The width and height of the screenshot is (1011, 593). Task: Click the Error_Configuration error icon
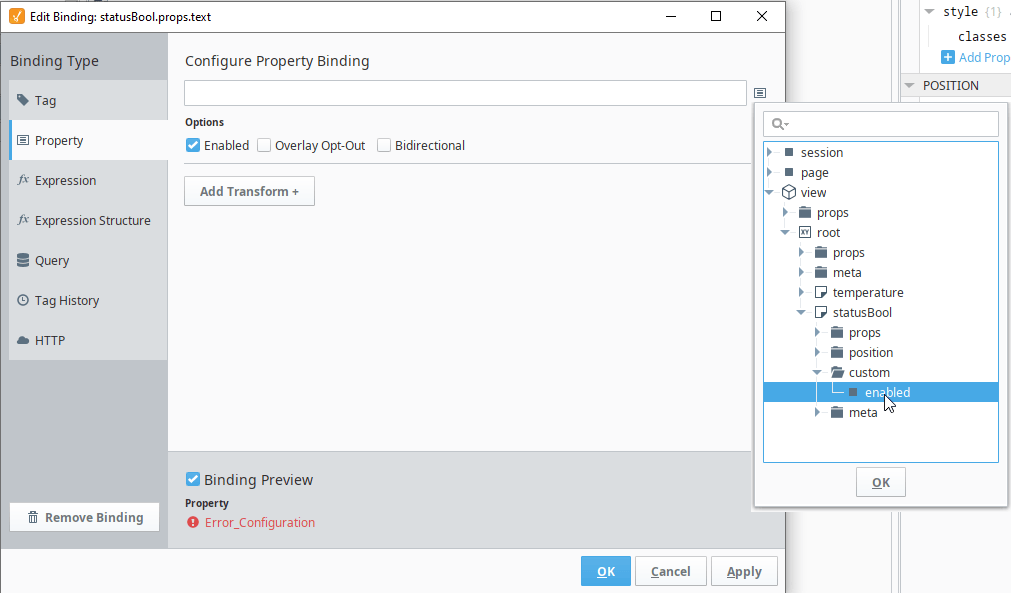coord(192,522)
